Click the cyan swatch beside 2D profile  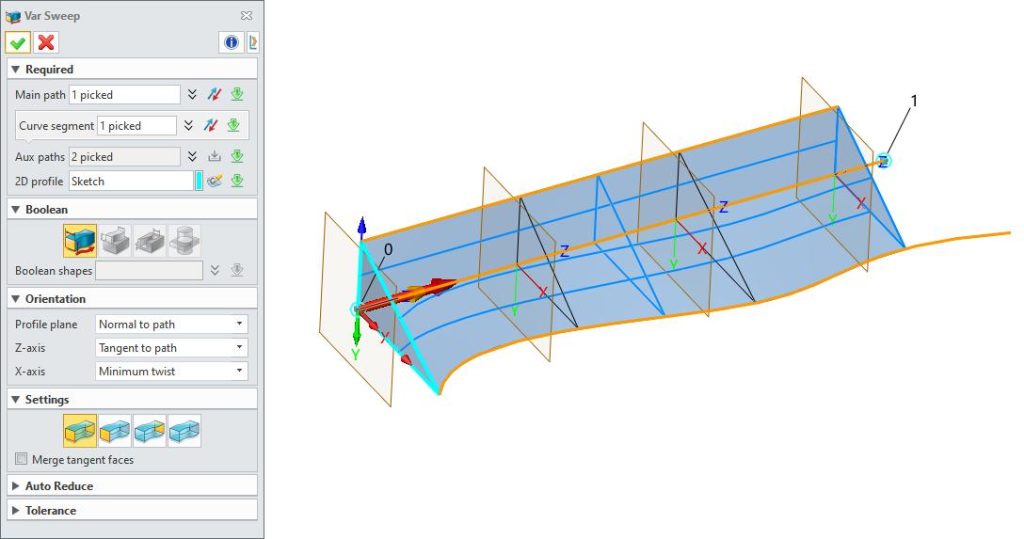pyautogui.click(x=199, y=181)
